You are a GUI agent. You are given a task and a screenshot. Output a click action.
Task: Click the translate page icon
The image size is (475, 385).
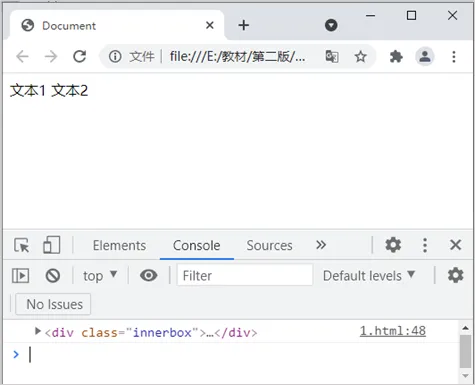[x=332, y=56]
